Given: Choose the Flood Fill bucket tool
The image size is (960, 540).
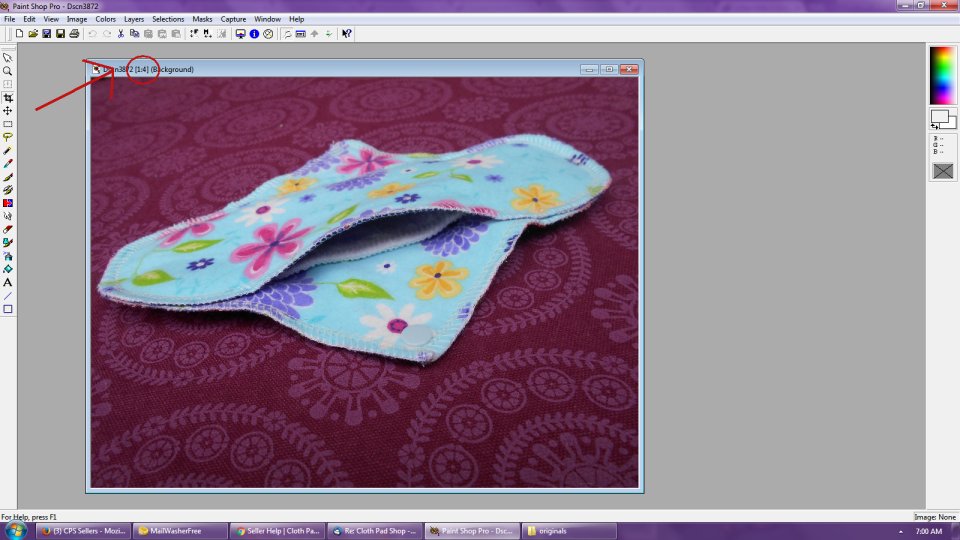Looking at the screenshot, I should coord(8,269).
